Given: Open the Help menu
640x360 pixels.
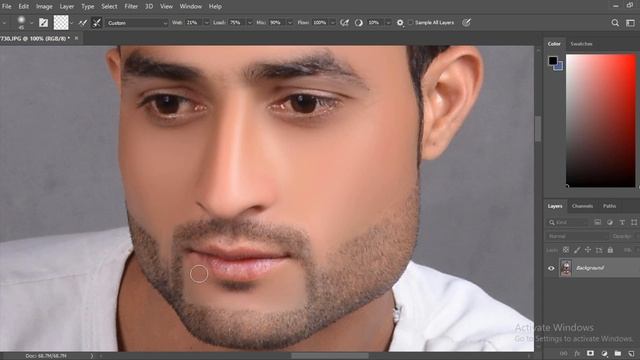Looking at the screenshot, I should tap(215, 7).
